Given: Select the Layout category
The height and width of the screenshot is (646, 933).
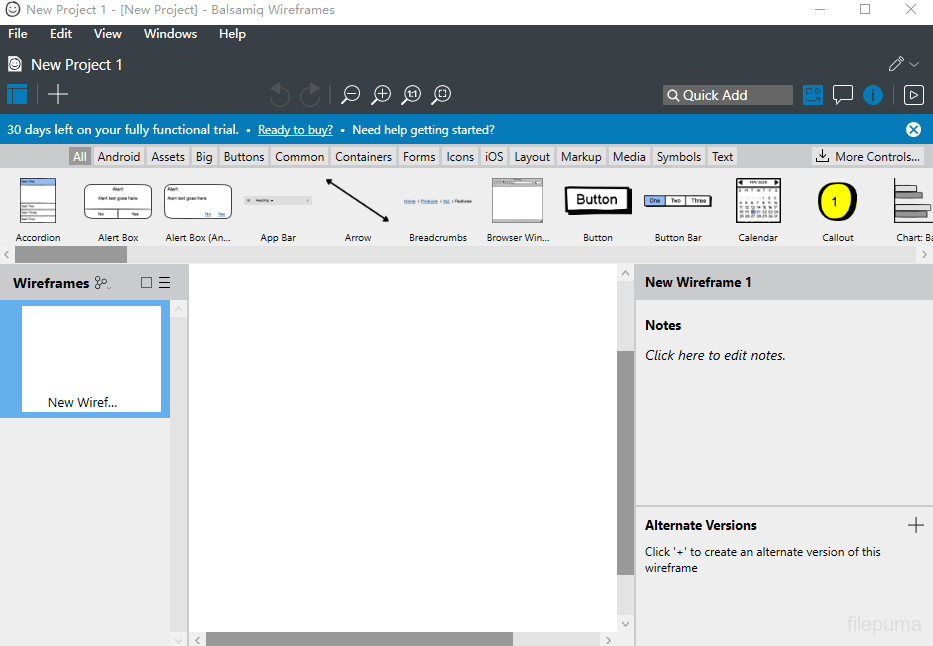Looking at the screenshot, I should [532, 156].
